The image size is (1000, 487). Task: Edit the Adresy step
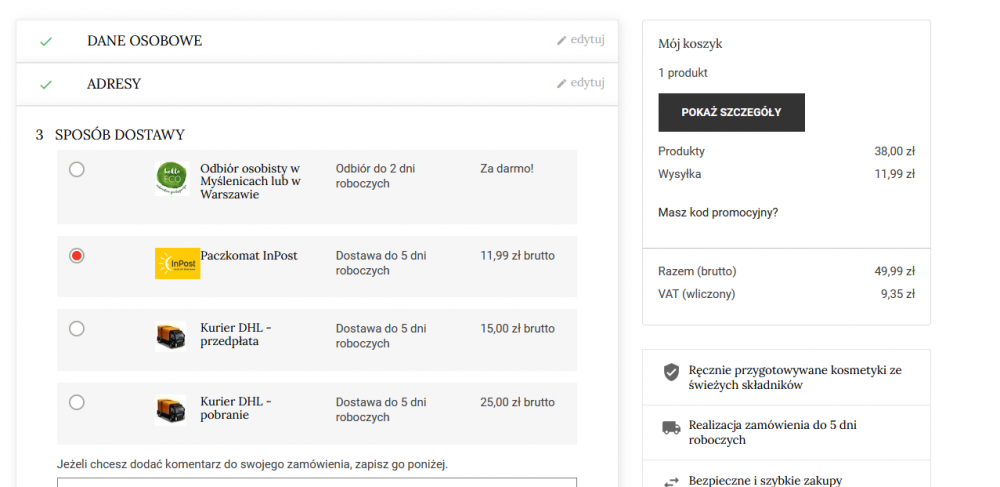click(581, 82)
